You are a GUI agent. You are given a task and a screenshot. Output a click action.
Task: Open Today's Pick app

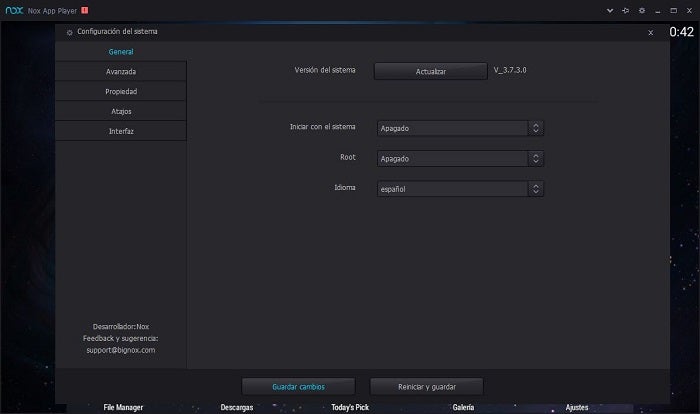(x=350, y=407)
